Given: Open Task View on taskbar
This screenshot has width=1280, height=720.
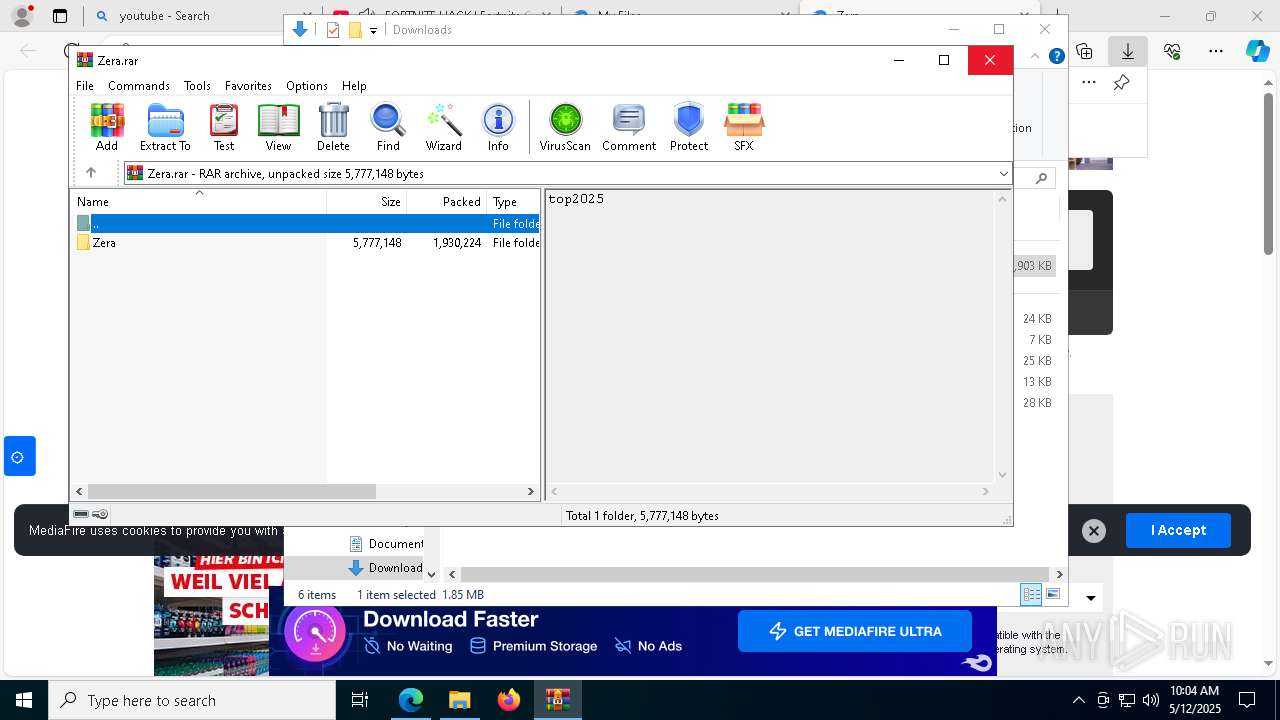Looking at the screenshot, I should pyautogui.click(x=360, y=700).
